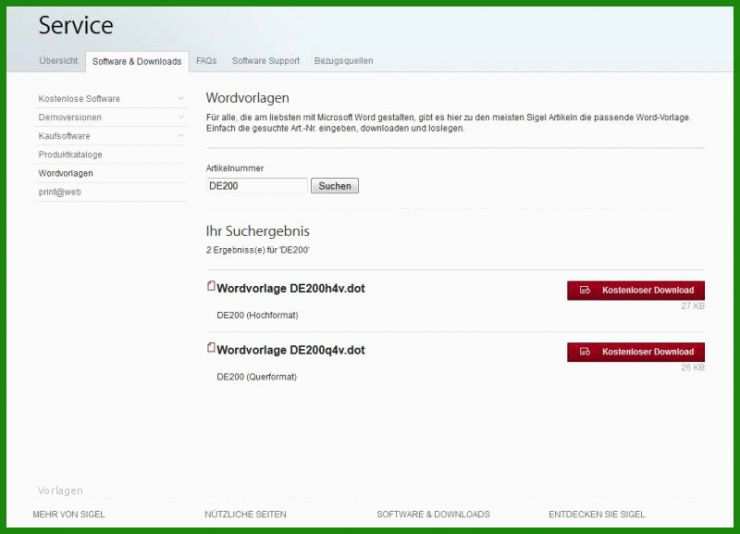Go to the Bezugsquellen tab

tap(344, 61)
